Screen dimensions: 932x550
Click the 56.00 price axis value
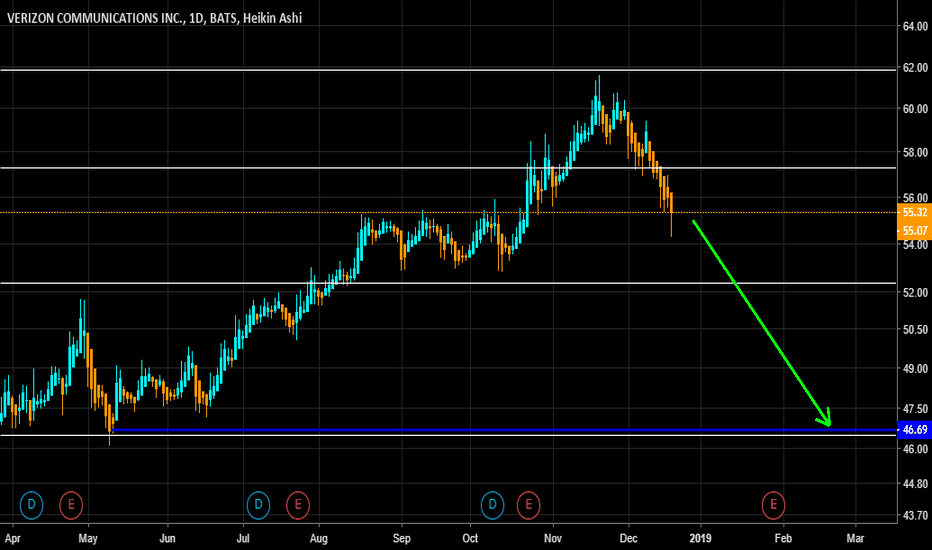(915, 198)
